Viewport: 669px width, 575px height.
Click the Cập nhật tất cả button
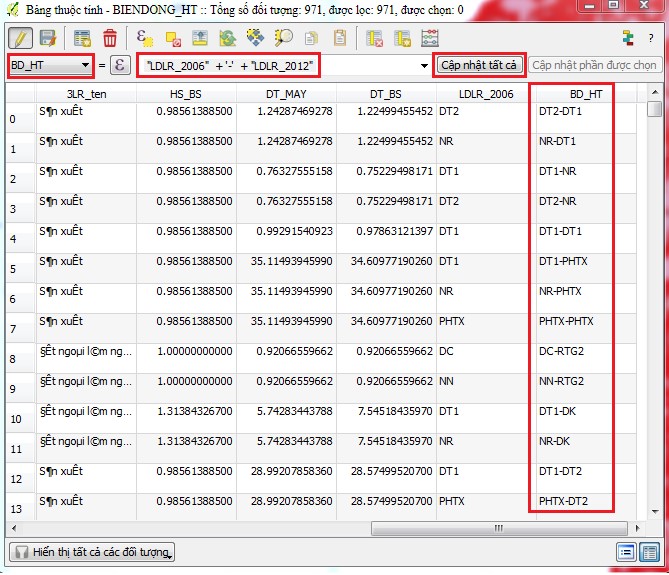point(479,65)
